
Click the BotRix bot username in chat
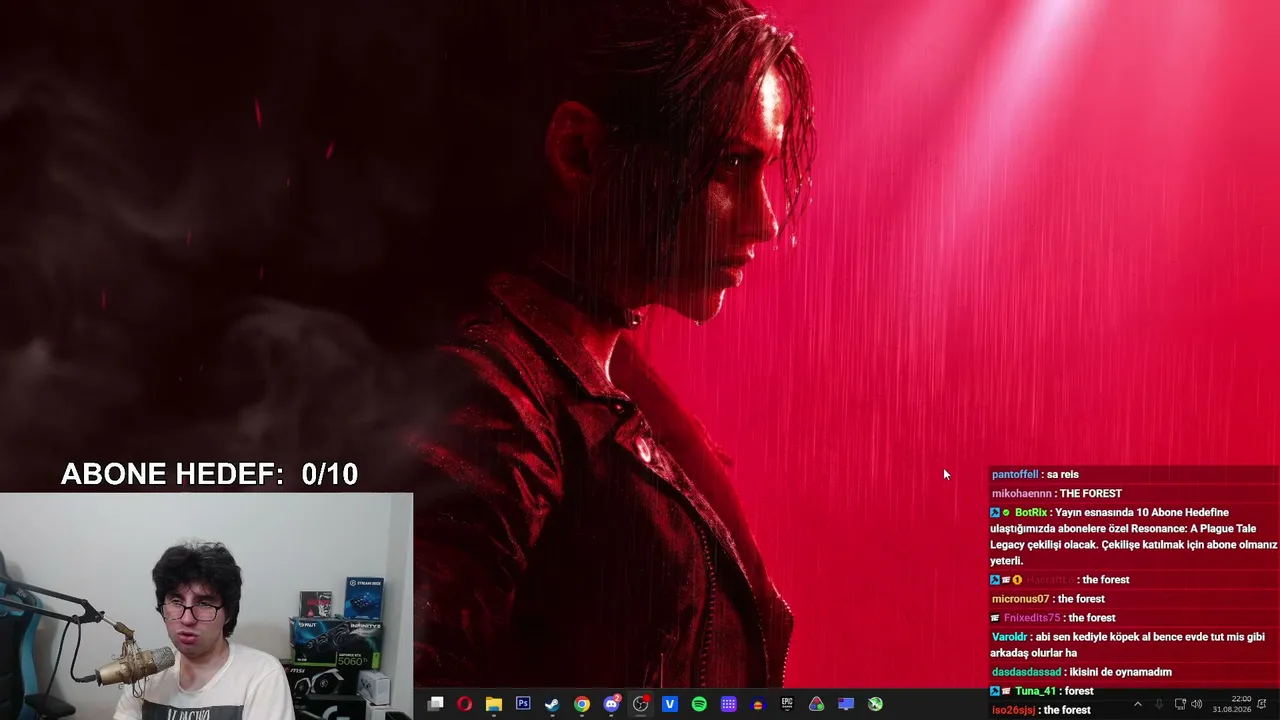click(1031, 512)
